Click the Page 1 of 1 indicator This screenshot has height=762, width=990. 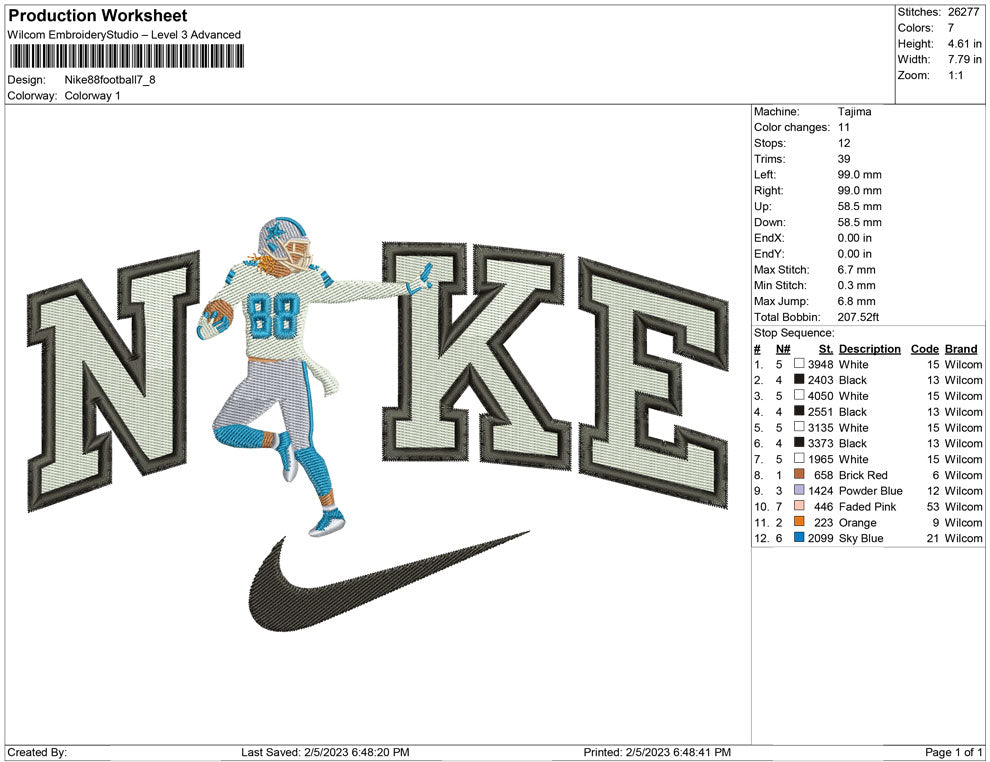pyautogui.click(x=953, y=752)
